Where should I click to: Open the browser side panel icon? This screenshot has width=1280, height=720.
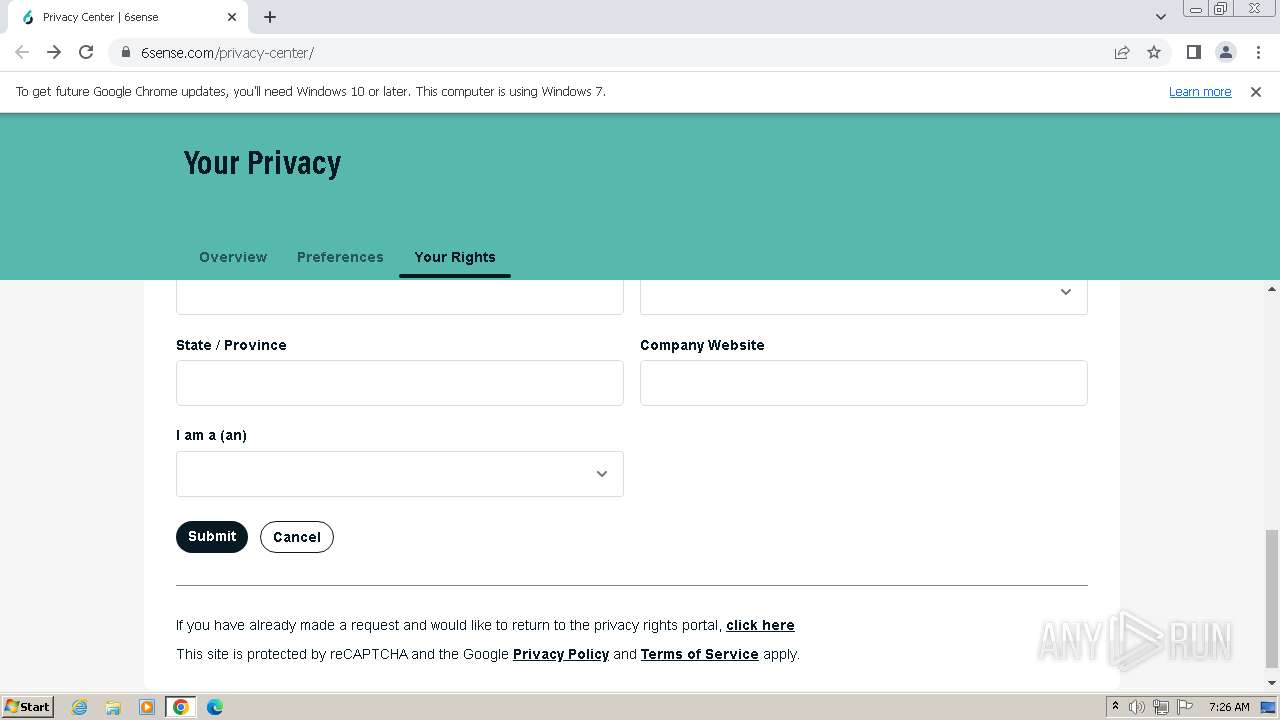[x=1193, y=52]
